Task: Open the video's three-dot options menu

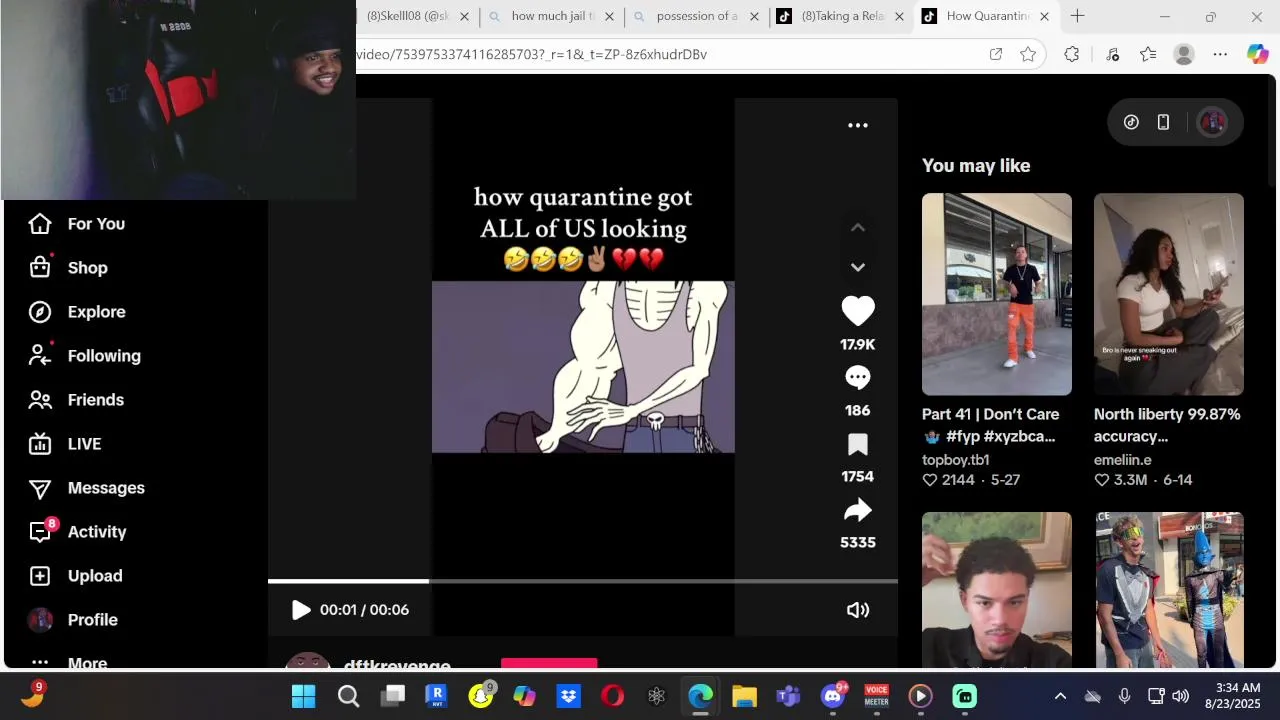Action: 858,125
